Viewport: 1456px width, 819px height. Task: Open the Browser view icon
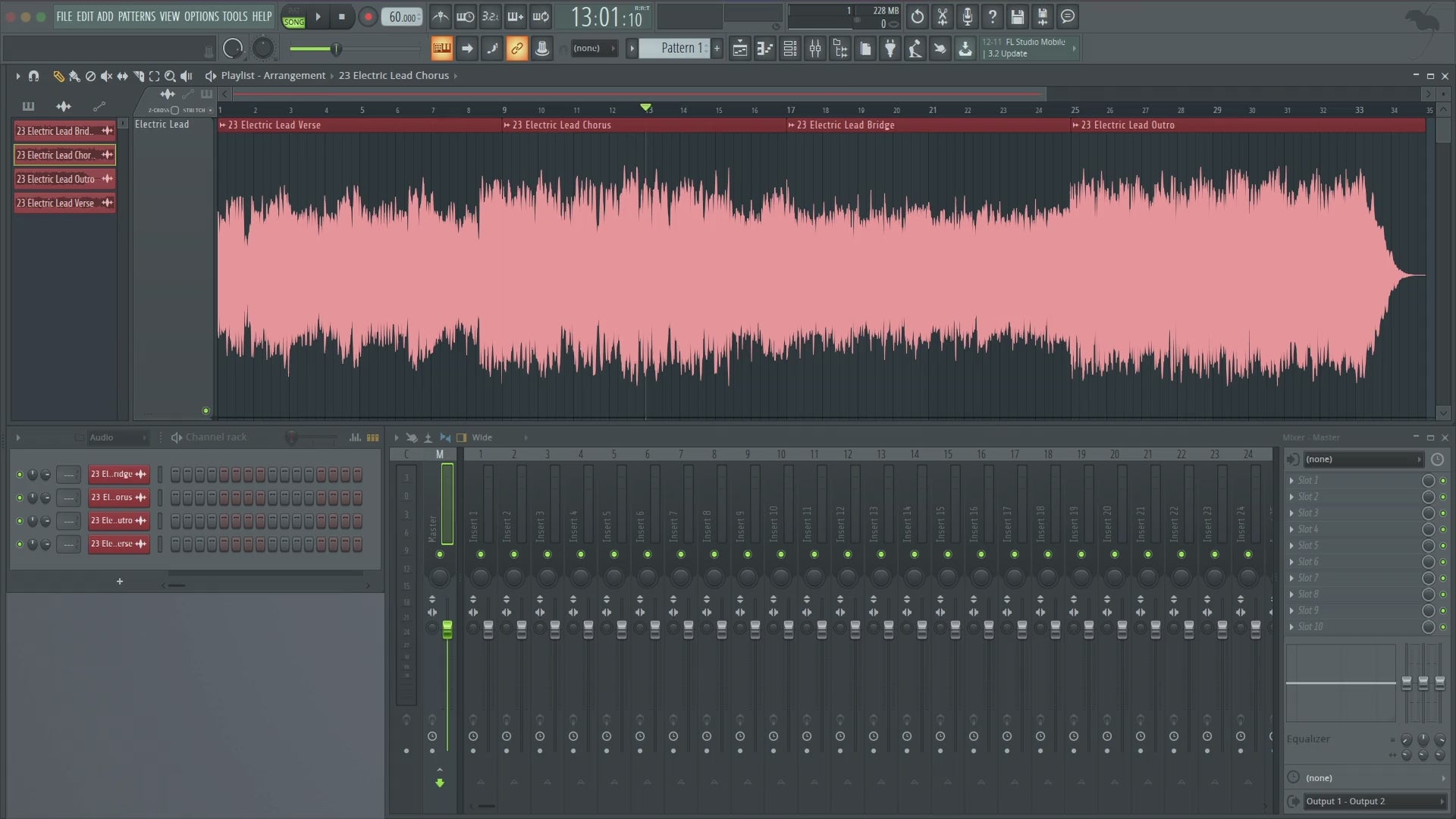[x=840, y=49]
